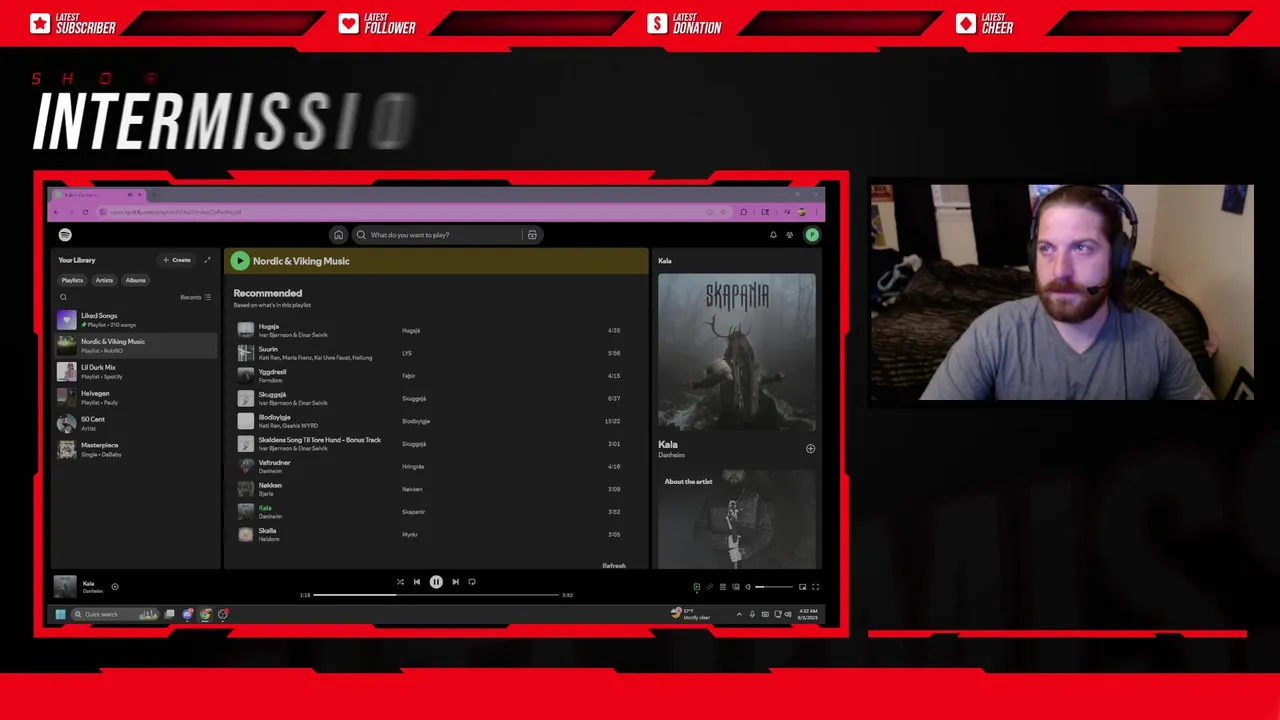Image resolution: width=1280 pixels, height=720 pixels.
Task: Search inside Your Library
Action: point(63,297)
